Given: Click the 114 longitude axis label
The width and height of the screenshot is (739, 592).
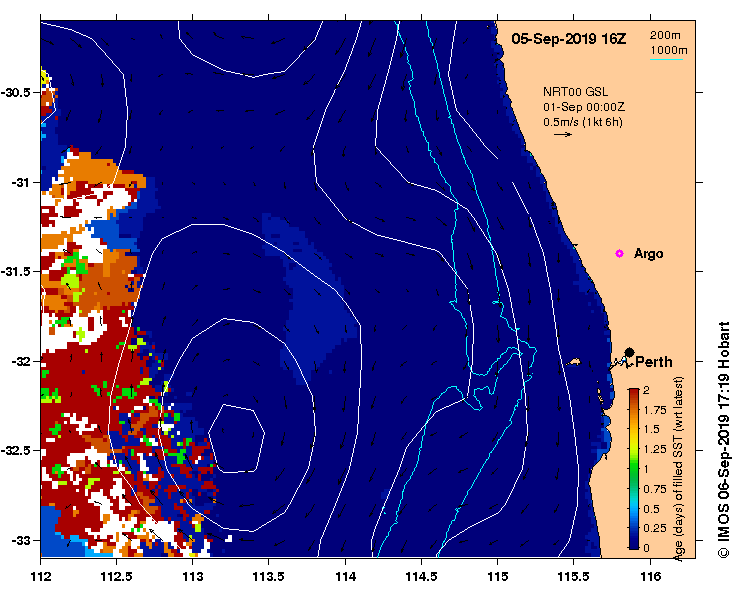Looking at the screenshot, I should (x=345, y=576).
